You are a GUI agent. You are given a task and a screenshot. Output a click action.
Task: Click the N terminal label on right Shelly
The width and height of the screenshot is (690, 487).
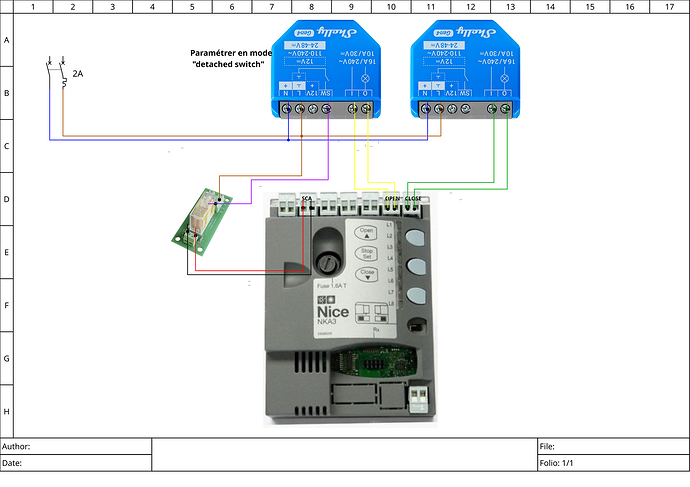point(425,93)
